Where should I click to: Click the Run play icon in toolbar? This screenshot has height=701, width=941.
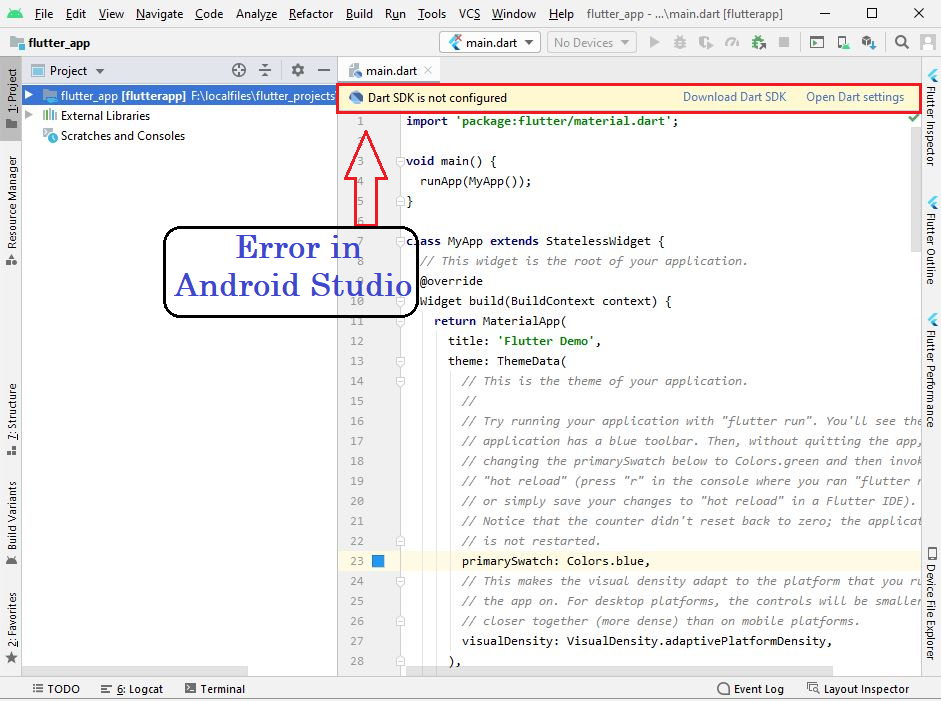pos(655,43)
